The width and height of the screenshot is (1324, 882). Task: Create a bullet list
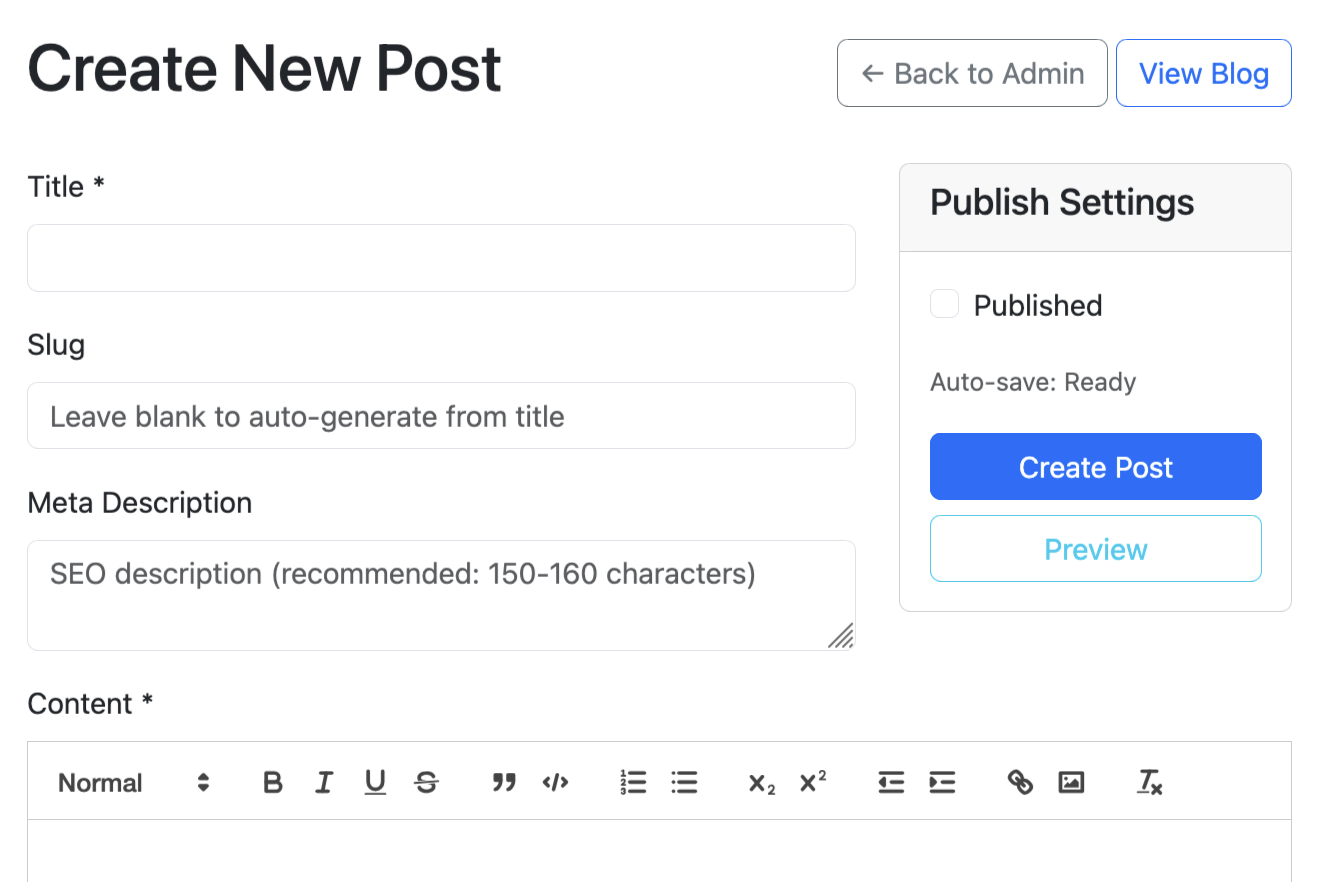click(684, 782)
